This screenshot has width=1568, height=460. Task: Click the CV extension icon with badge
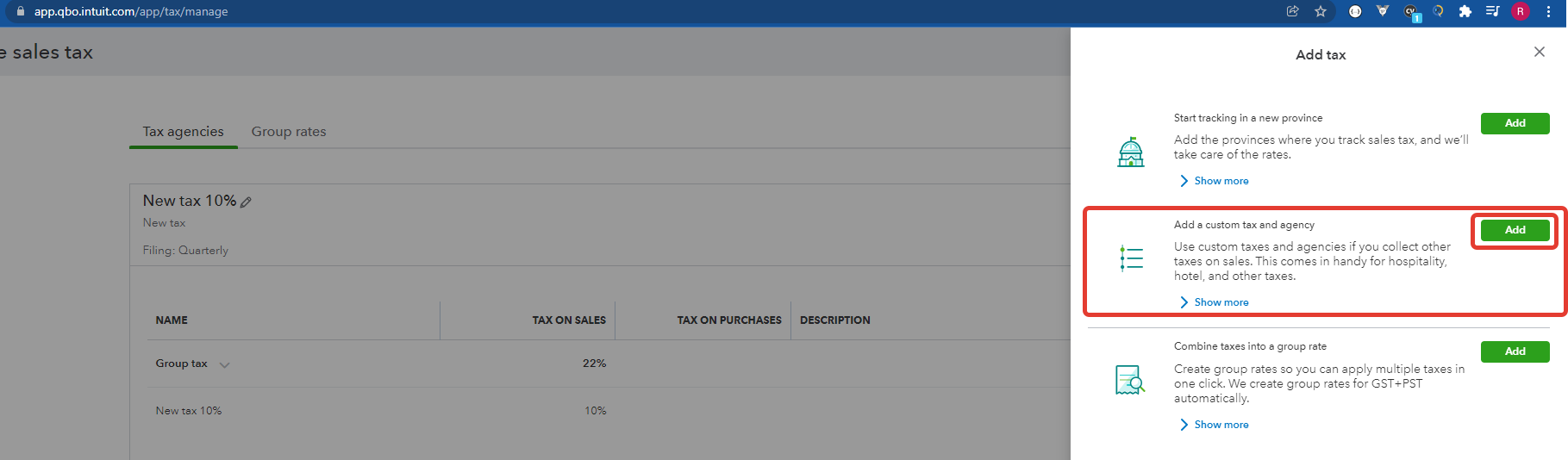pos(1411,11)
